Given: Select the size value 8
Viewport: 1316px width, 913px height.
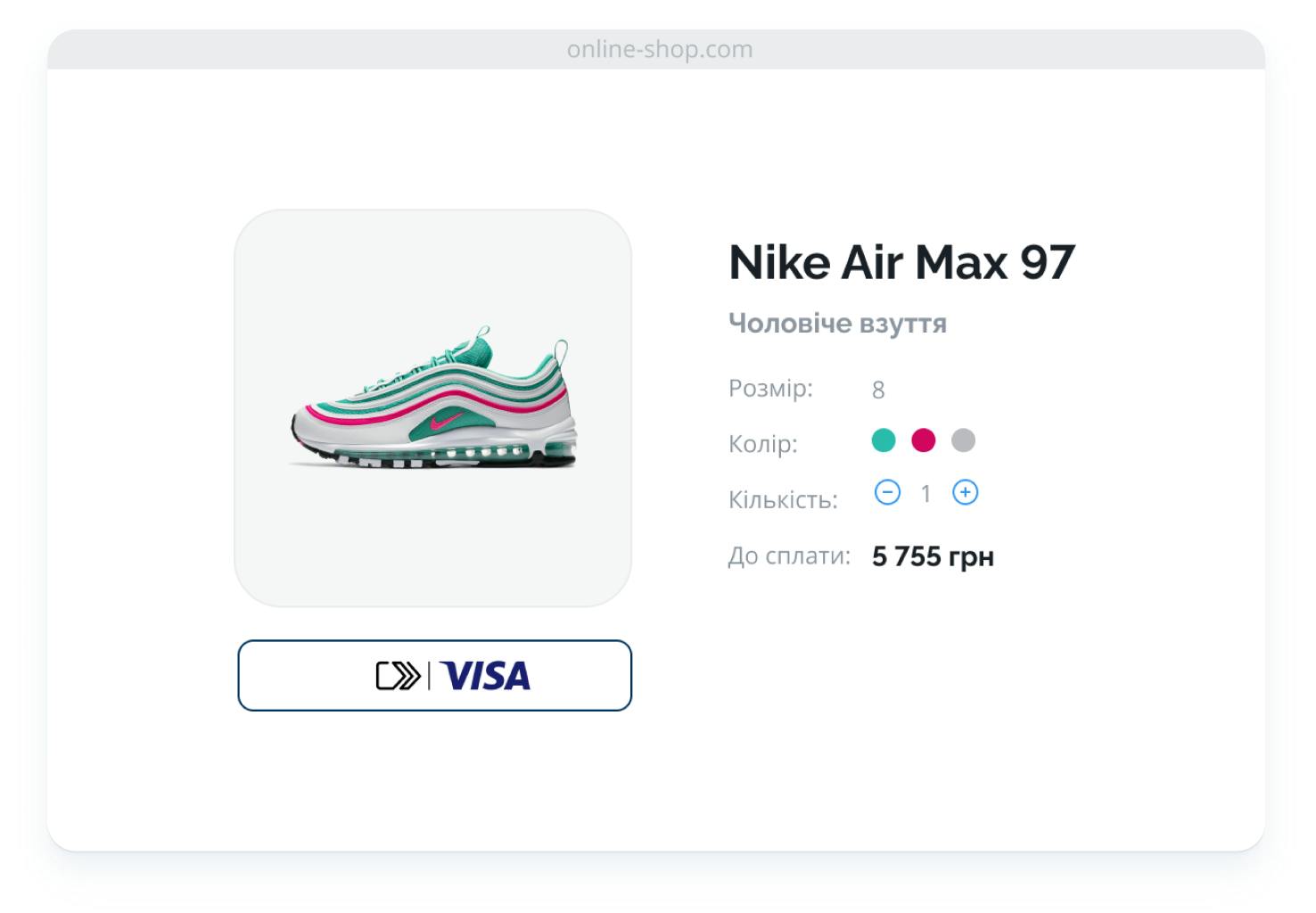Looking at the screenshot, I should click(x=878, y=390).
